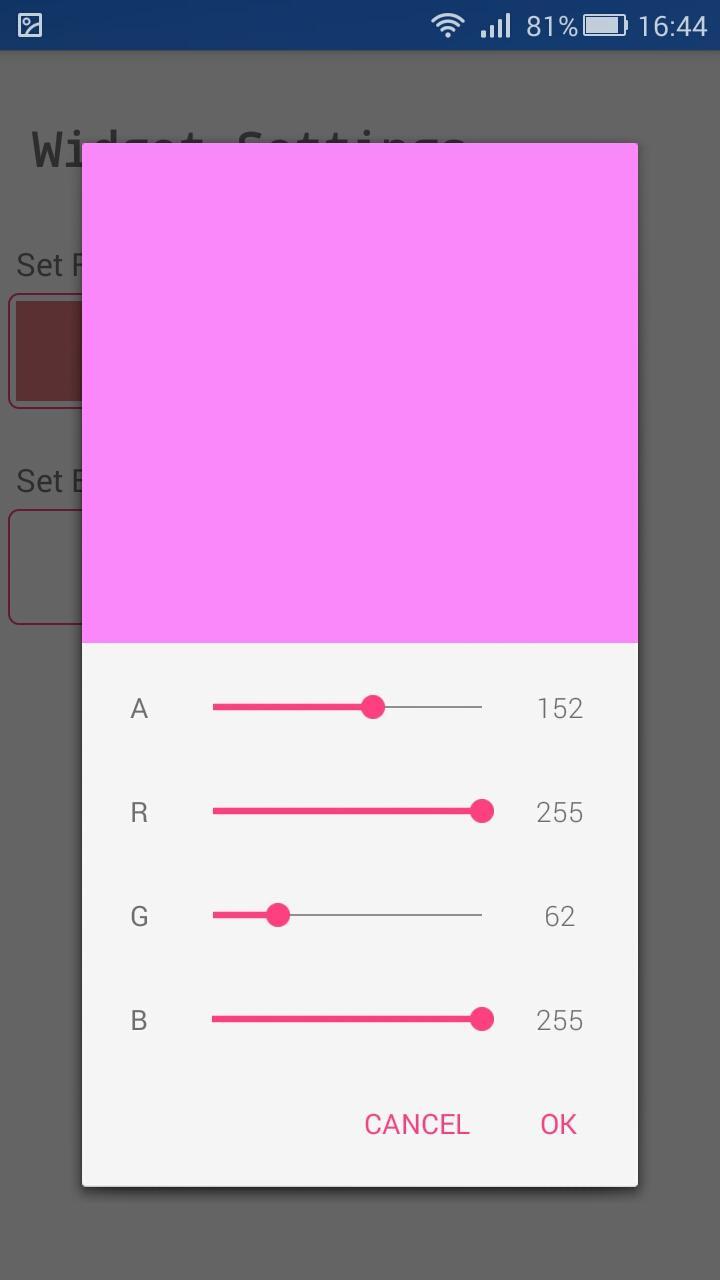The image size is (720, 1280).
Task: Click the 'A' channel label
Action: [139, 709]
